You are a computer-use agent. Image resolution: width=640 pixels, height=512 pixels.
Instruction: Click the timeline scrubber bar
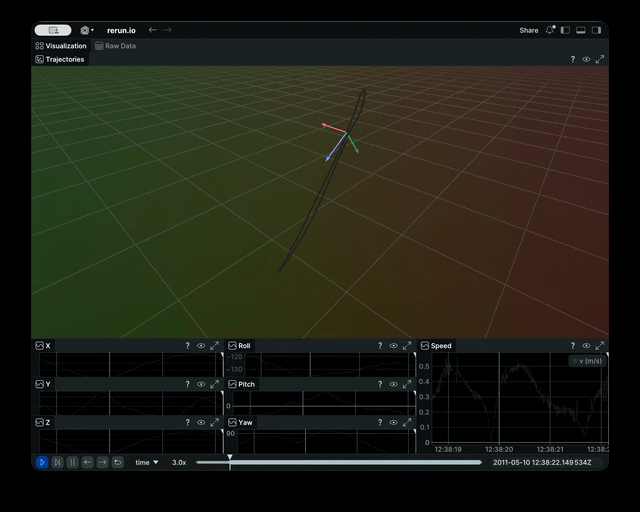click(x=340, y=462)
